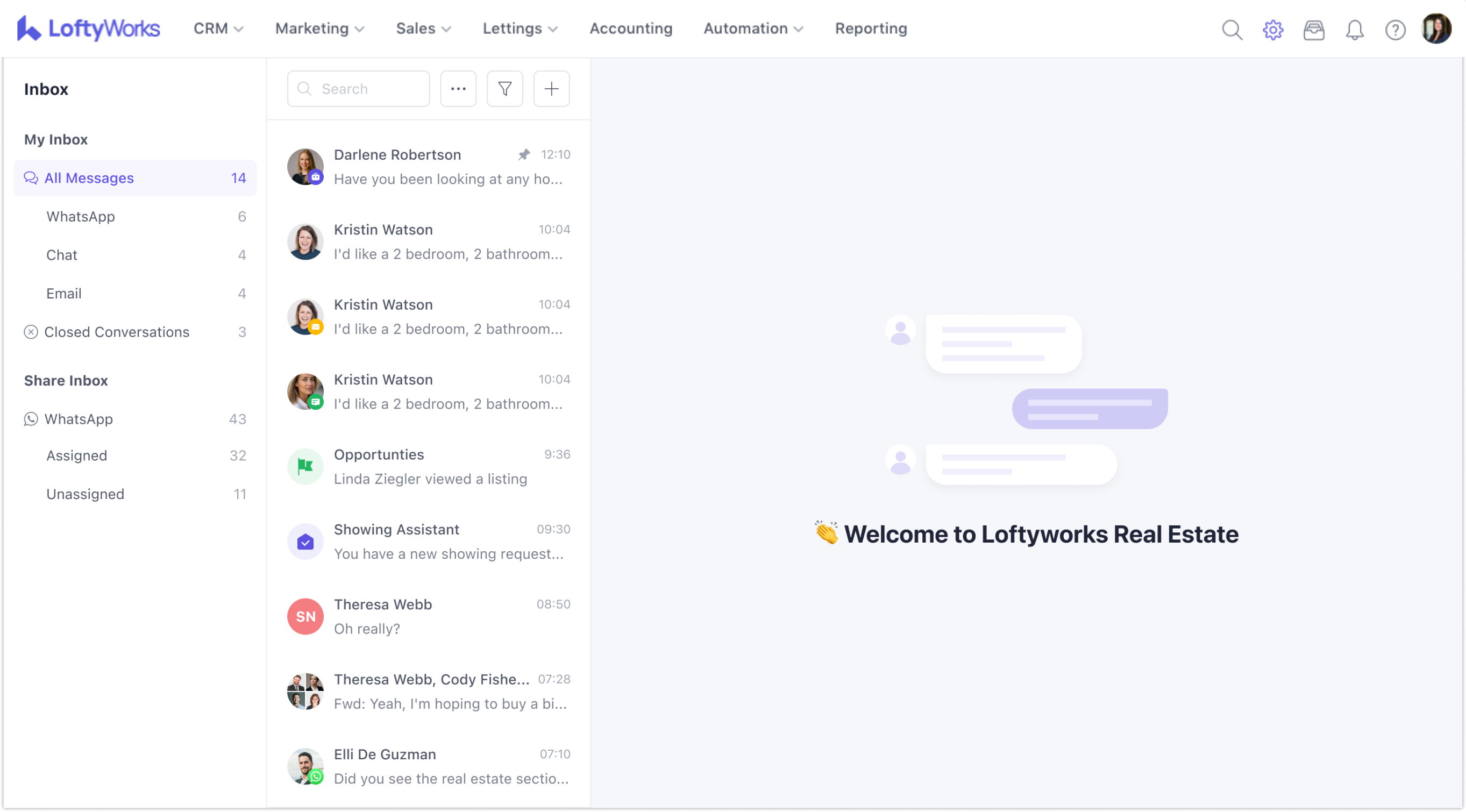
Task: Click the plus icon to add conversation
Action: (x=551, y=89)
